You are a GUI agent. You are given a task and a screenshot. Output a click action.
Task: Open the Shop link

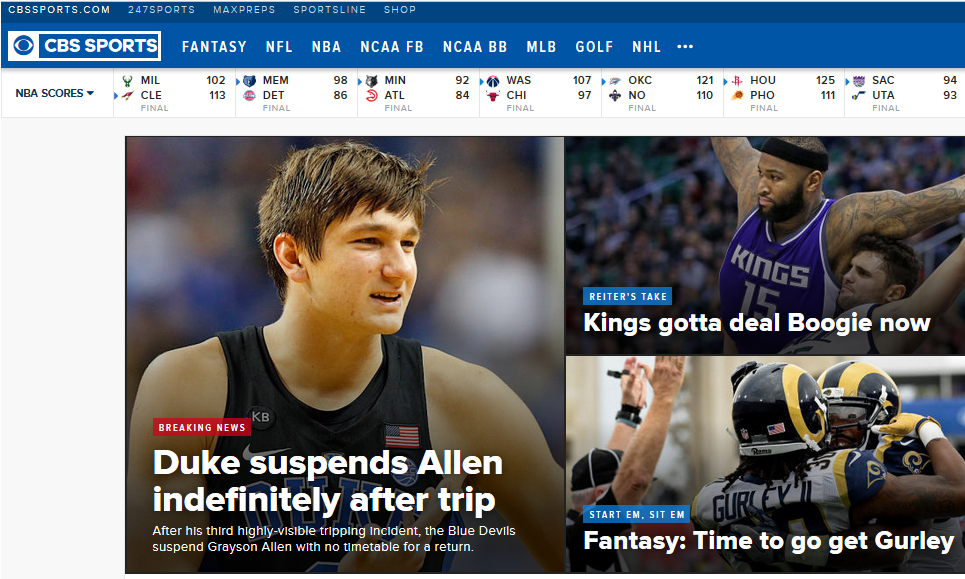(x=399, y=10)
